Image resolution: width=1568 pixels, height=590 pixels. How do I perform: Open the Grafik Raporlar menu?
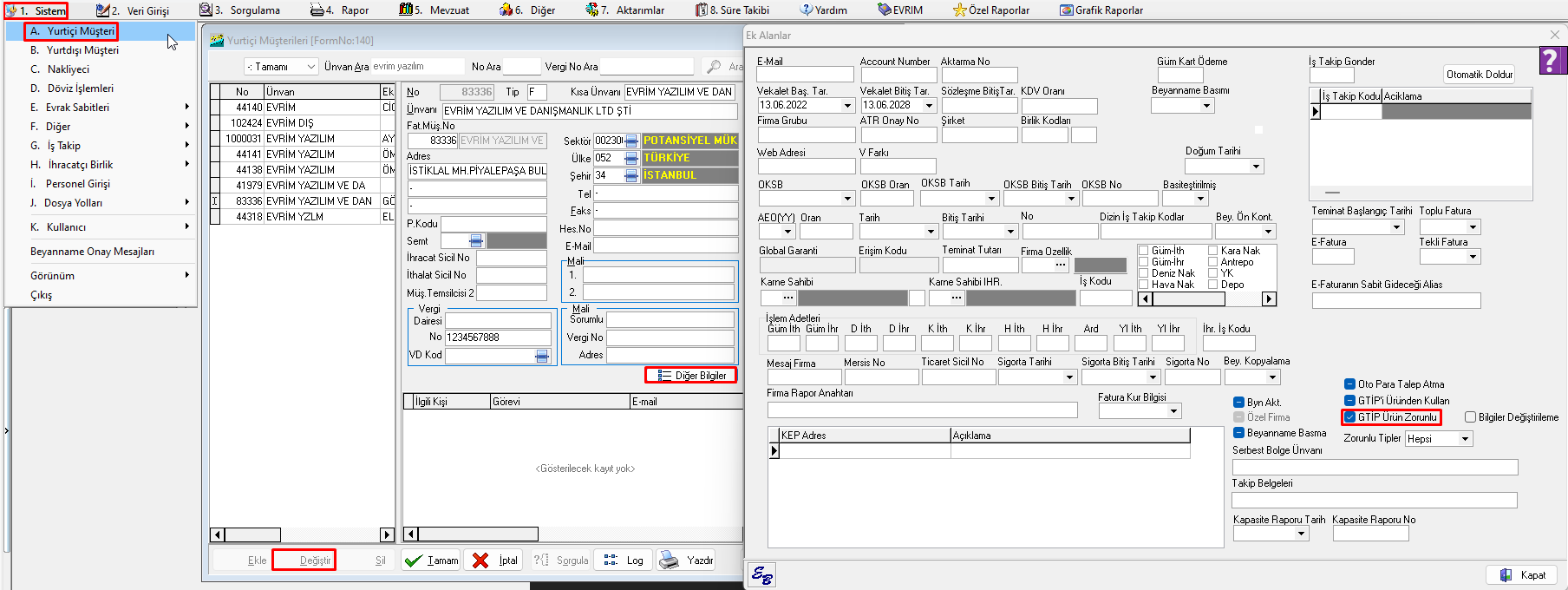[x=1101, y=10]
